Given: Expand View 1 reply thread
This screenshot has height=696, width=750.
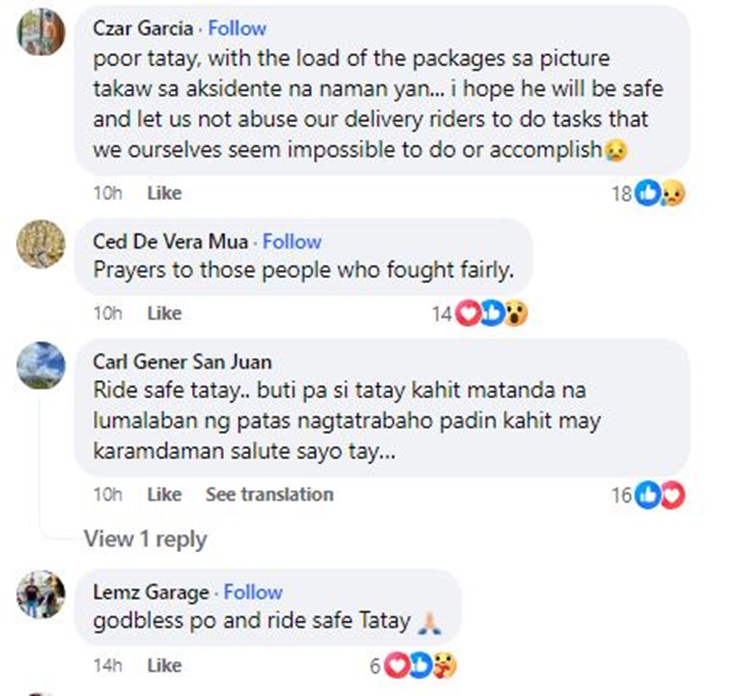Looking at the screenshot, I should (x=145, y=539).
